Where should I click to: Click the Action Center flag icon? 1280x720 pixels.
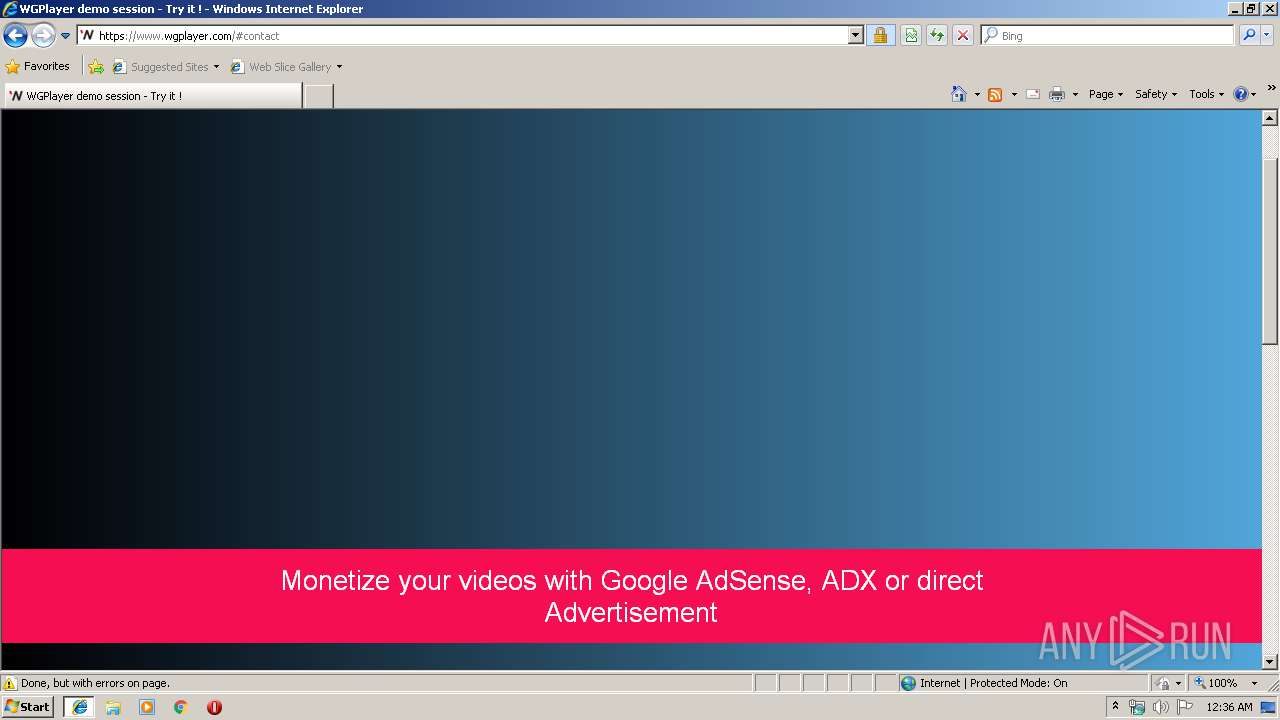(x=1185, y=707)
